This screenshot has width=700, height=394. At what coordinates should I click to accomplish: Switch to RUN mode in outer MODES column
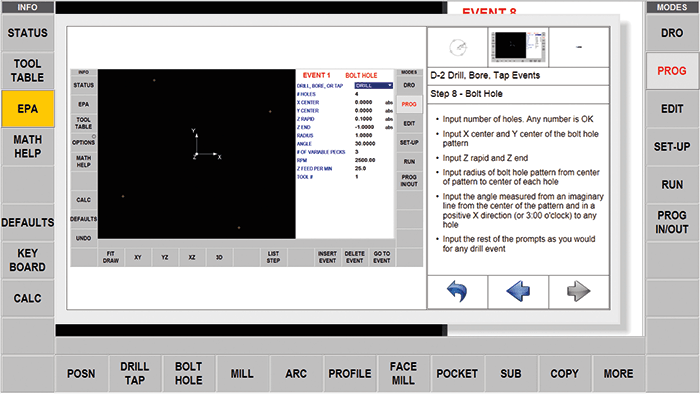[x=672, y=184]
